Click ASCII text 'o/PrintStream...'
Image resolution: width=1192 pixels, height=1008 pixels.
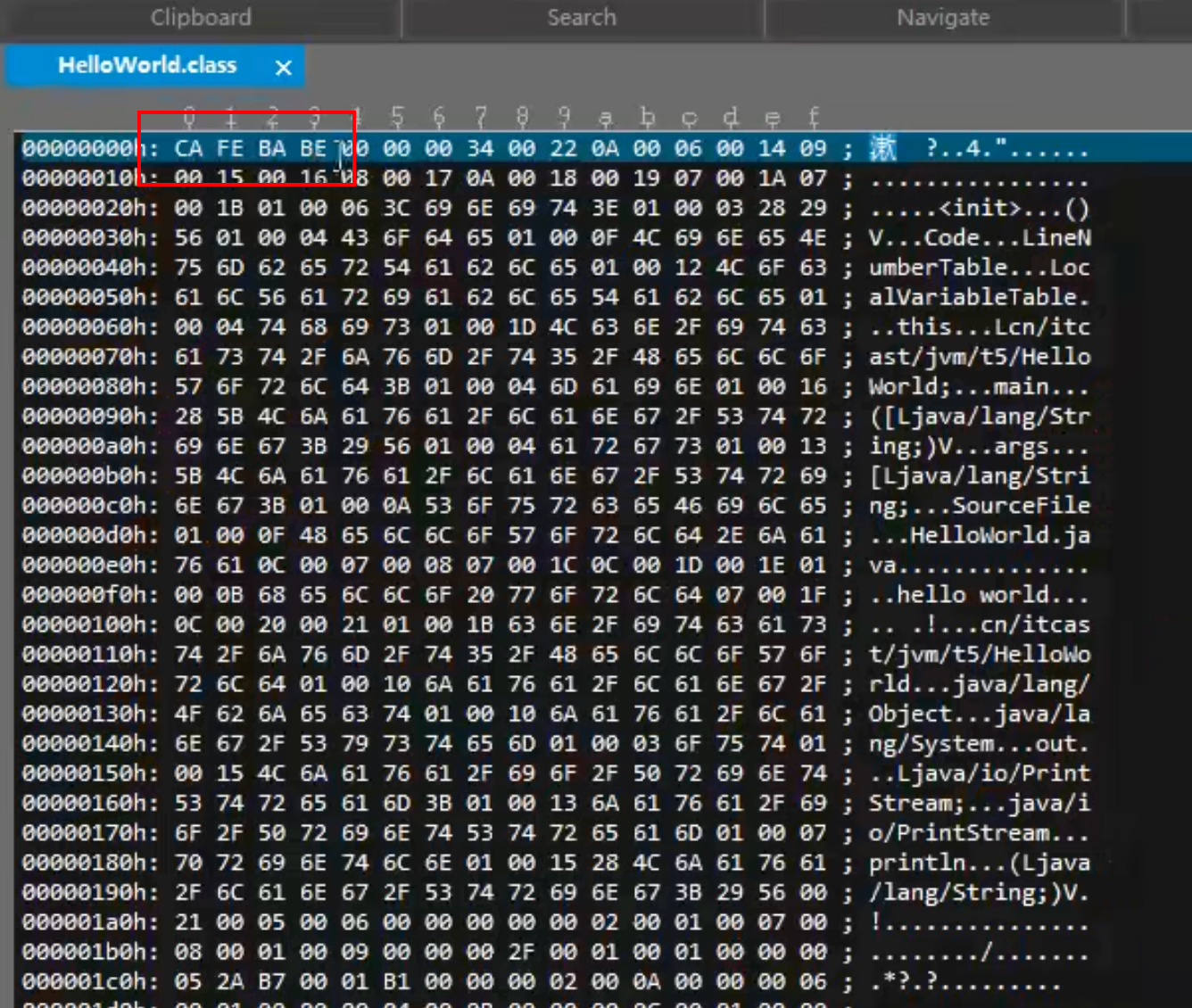(x=980, y=833)
